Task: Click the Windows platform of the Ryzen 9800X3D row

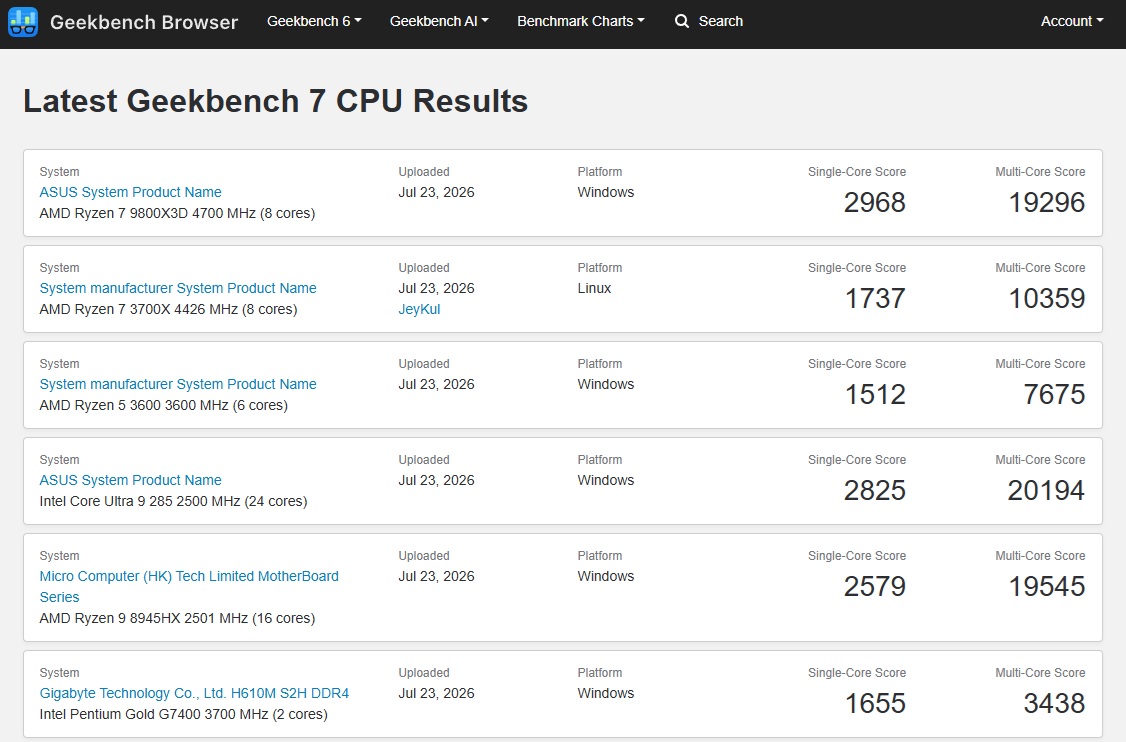Action: (605, 192)
